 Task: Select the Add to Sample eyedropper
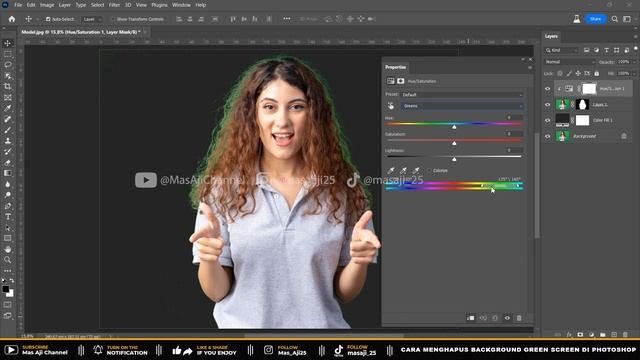[403, 170]
